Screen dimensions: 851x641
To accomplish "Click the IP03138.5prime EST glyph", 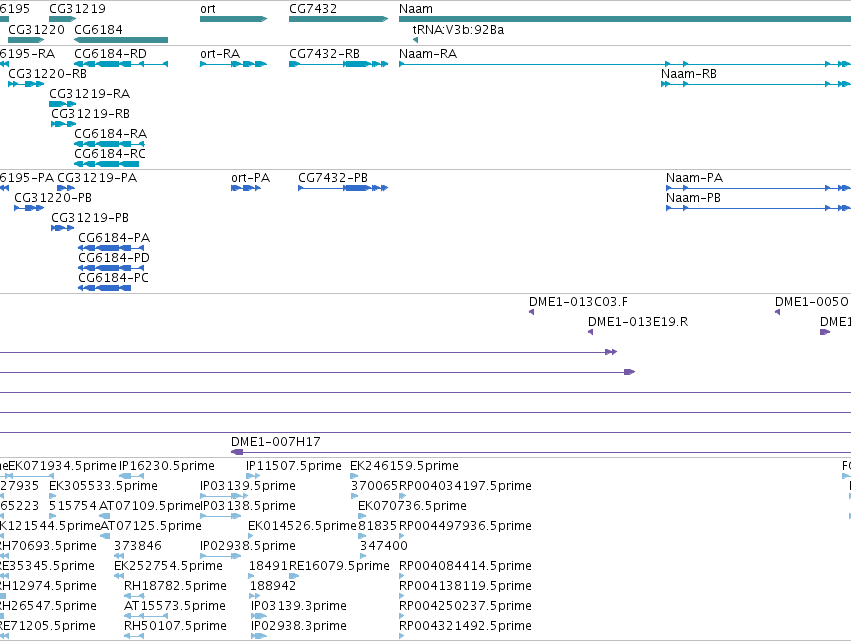I will [x=221, y=516].
